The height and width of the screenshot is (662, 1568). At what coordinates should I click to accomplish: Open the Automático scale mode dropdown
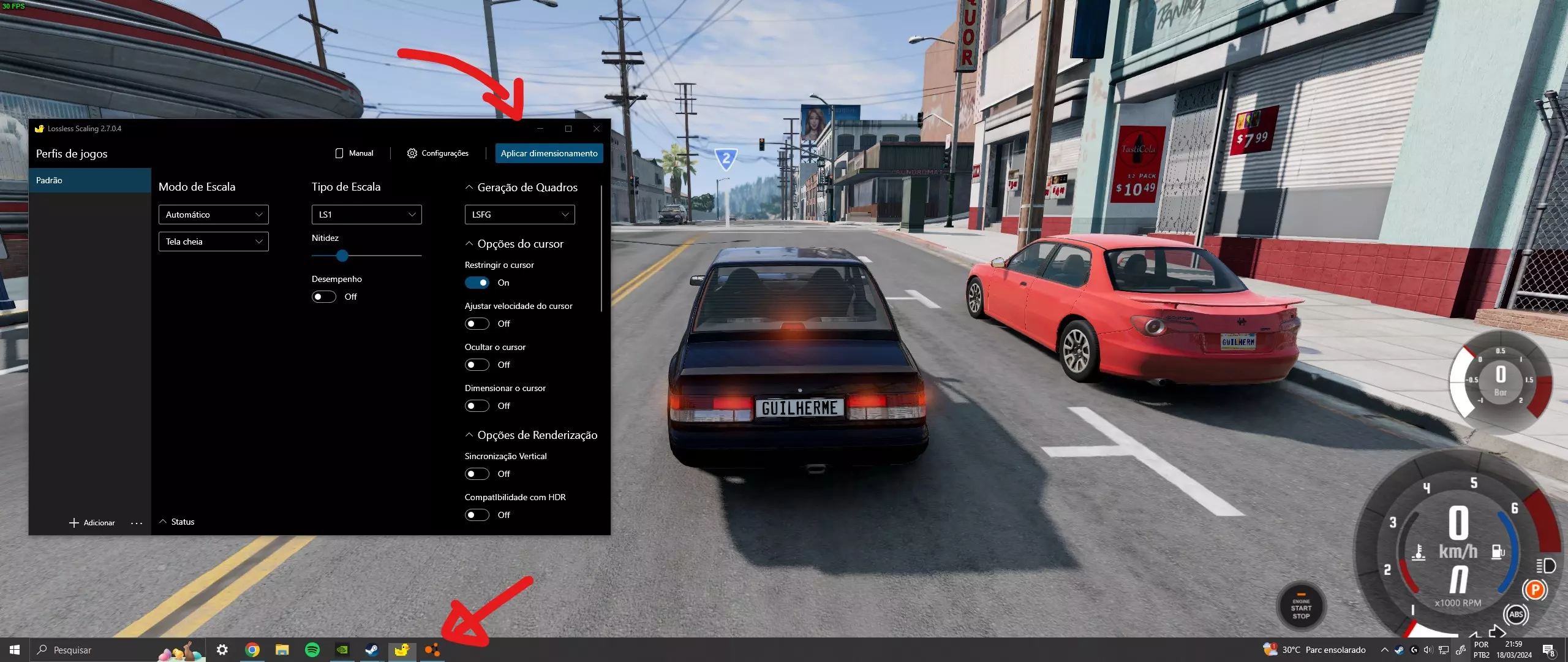pyautogui.click(x=213, y=215)
